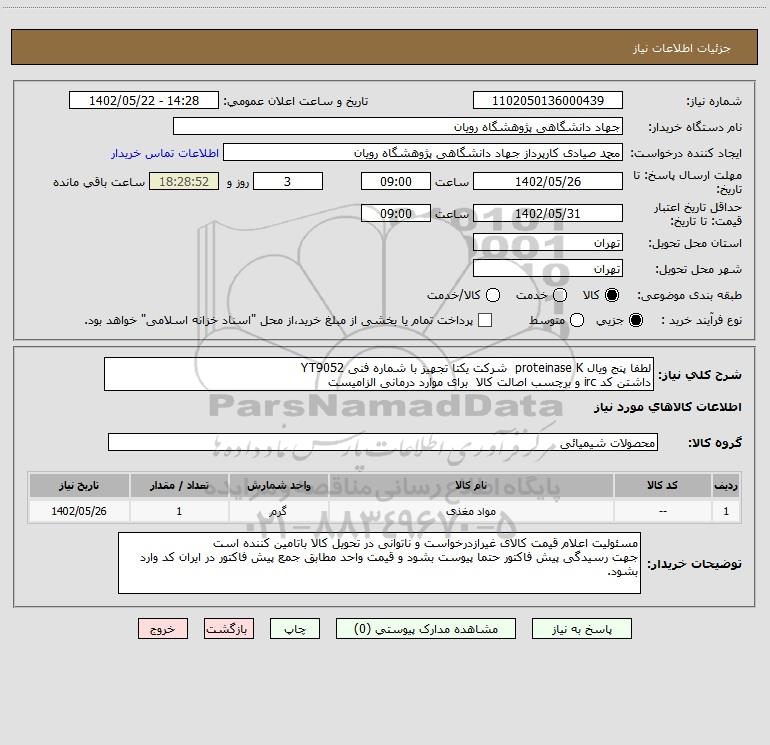770x745 pixels.
Task: Click the response deadline date 1402/05/26 field
Action: pyautogui.click(x=548, y=181)
